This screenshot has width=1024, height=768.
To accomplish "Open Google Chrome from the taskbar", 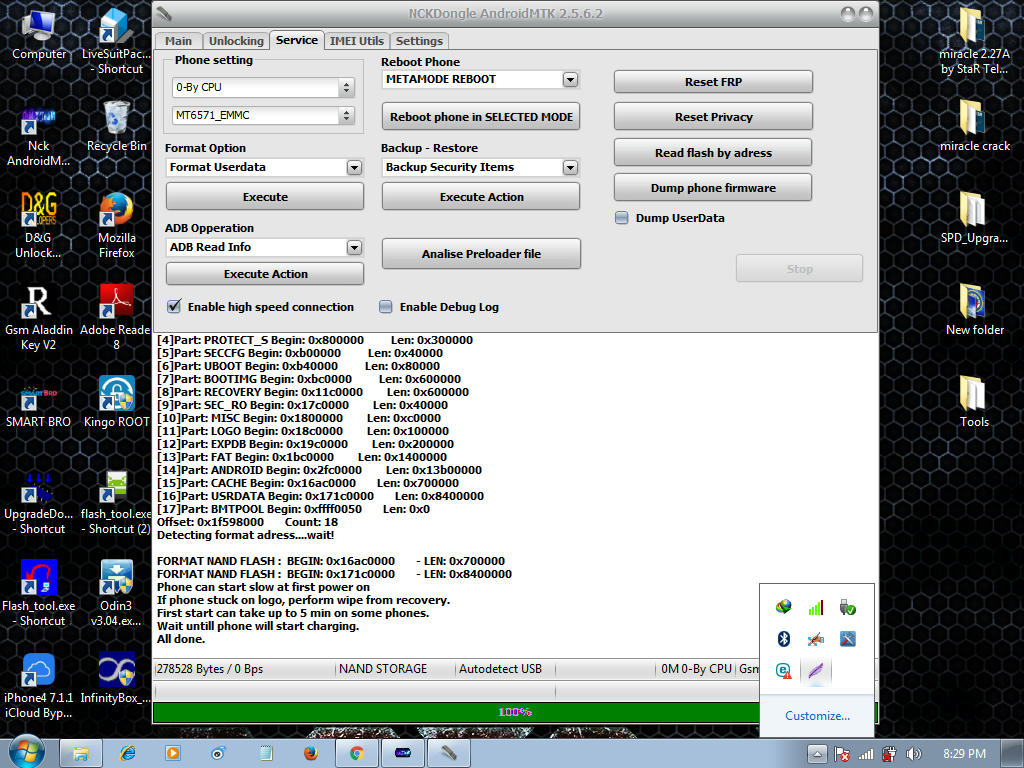I will (x=357, y=754).
